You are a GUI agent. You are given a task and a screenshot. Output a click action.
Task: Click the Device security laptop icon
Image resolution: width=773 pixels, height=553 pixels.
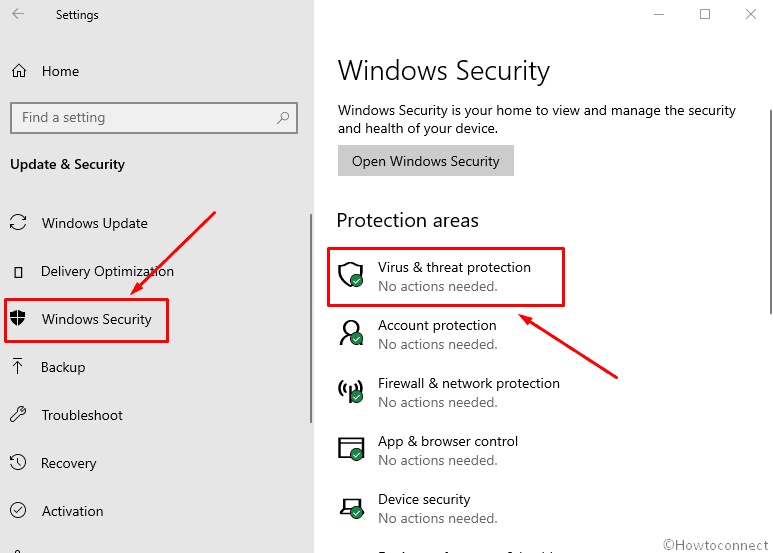[351, 507]
